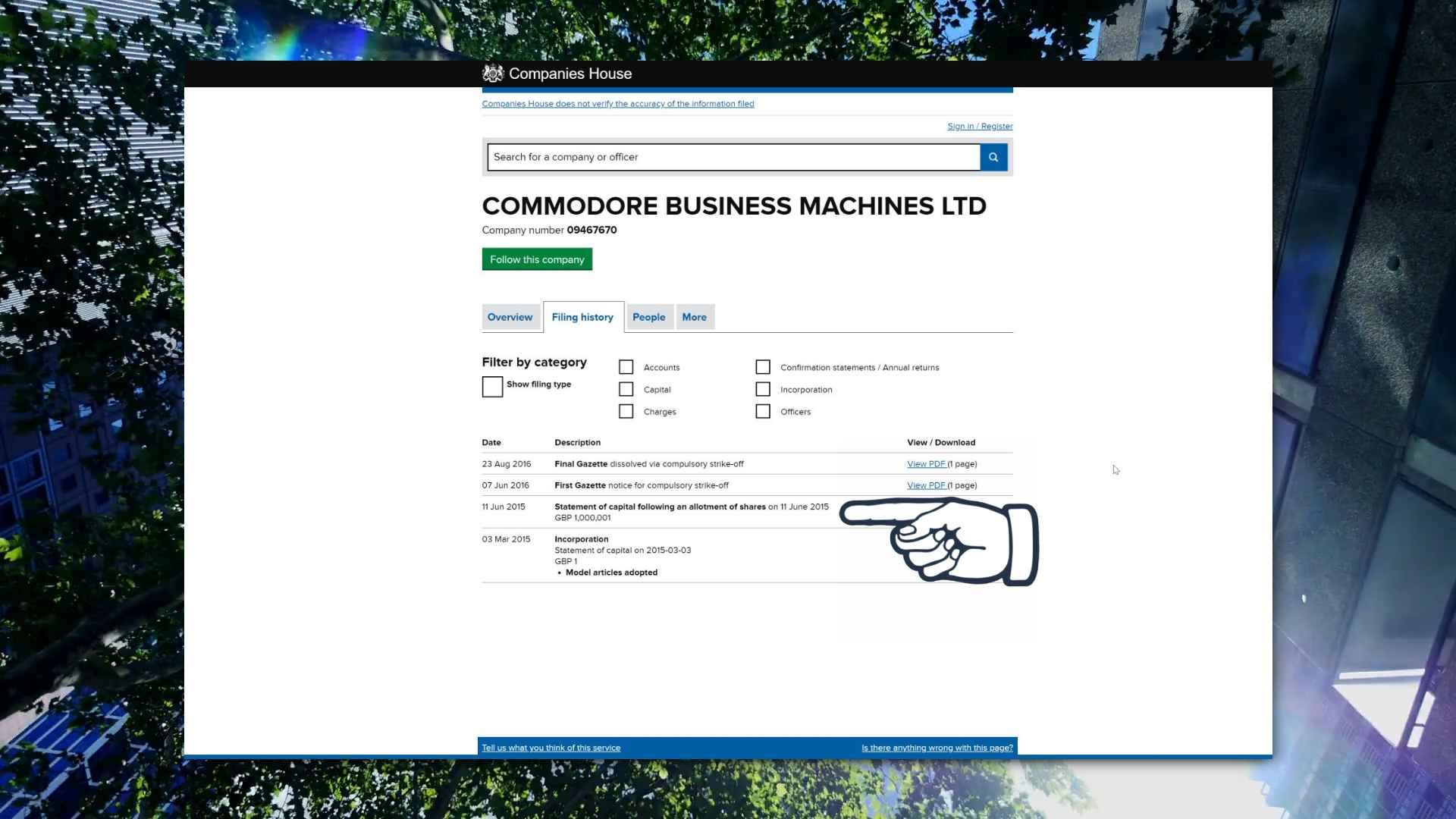Click the Model articles adopted entry
Image resolution: width=1456 pixels, height=819 pixels.
pos(611,573)
